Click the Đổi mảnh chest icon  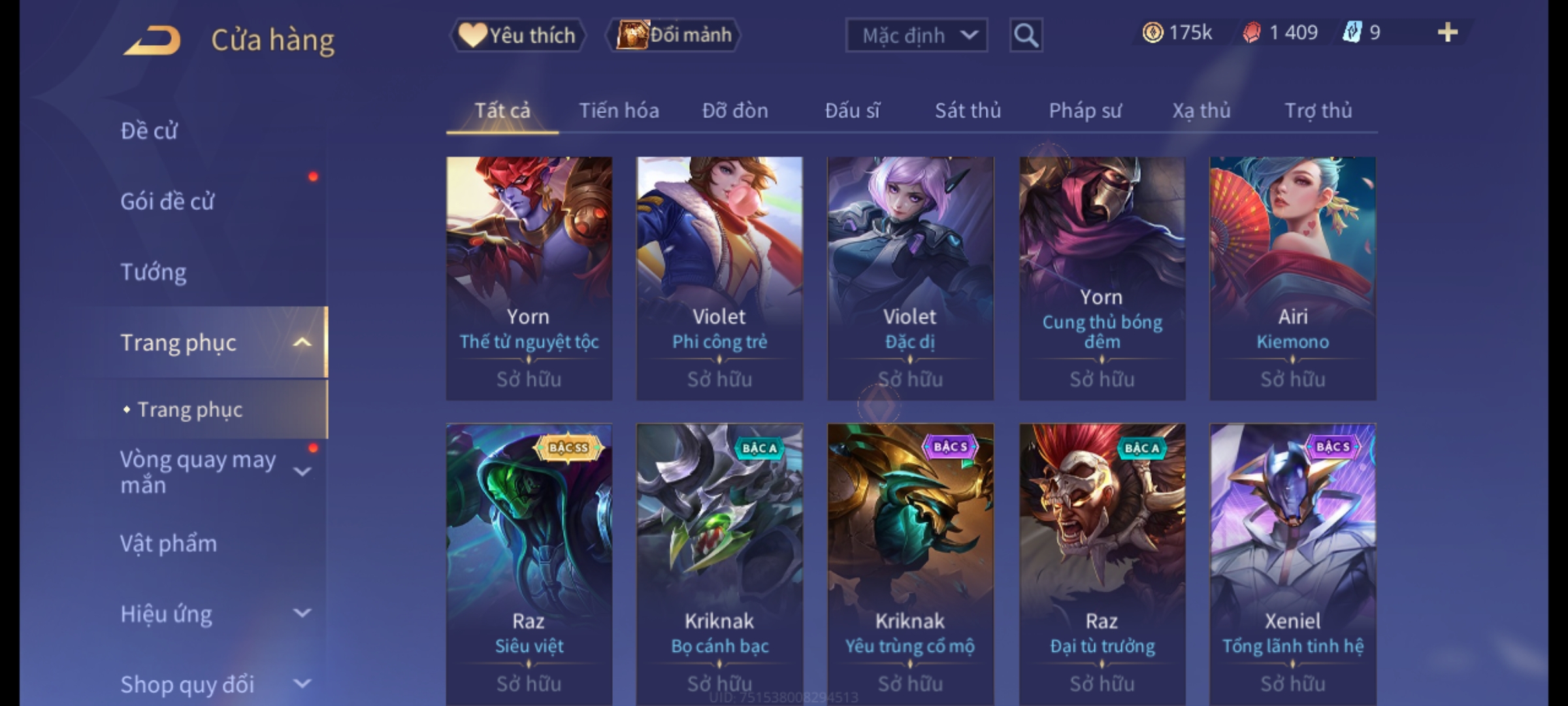631,35
